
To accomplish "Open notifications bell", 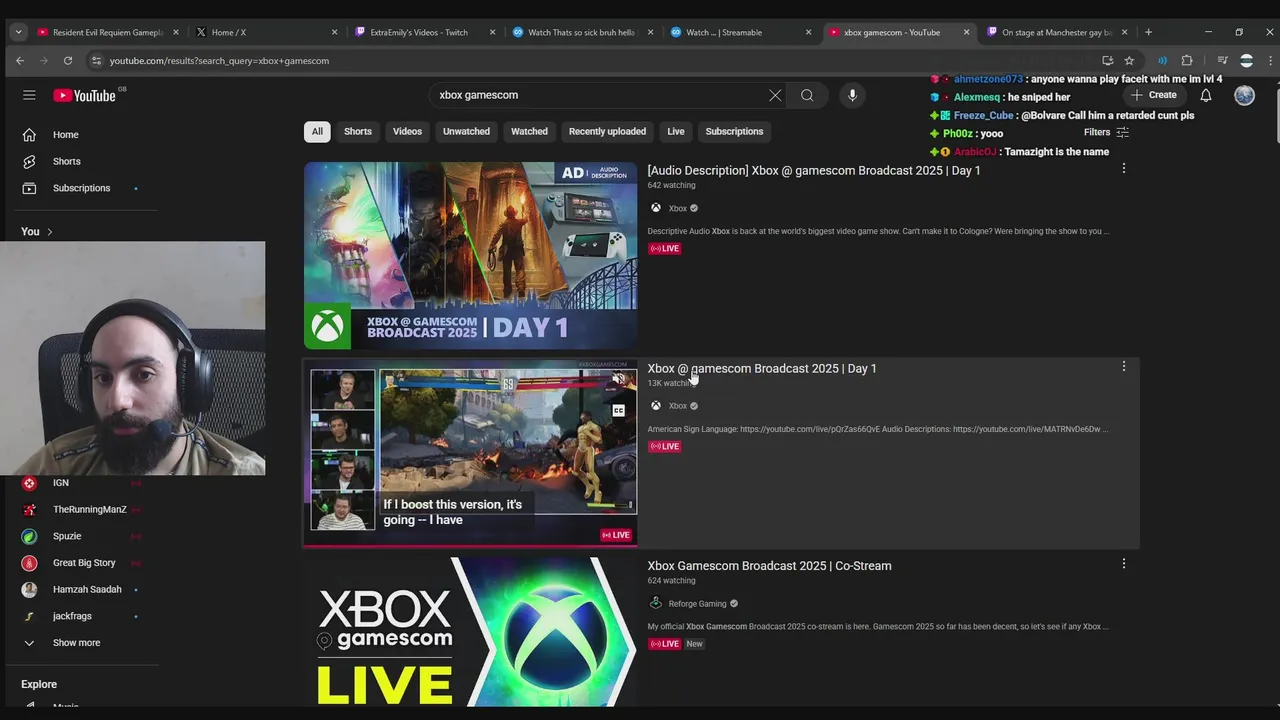I will click(x=1206, y=95).
